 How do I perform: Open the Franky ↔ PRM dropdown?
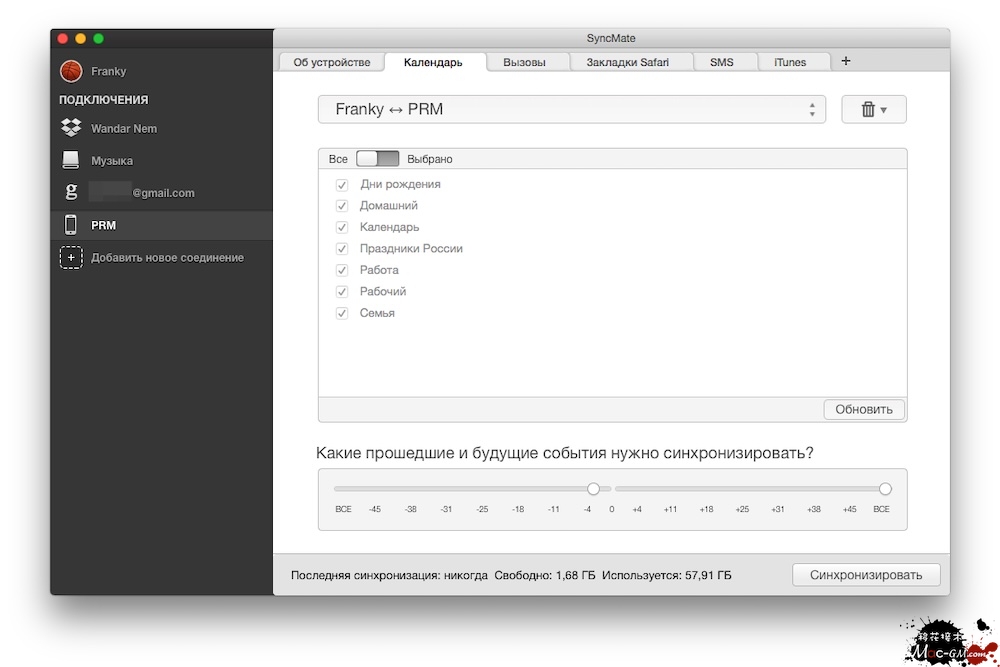pyautogui.click(x=571, y=110)
